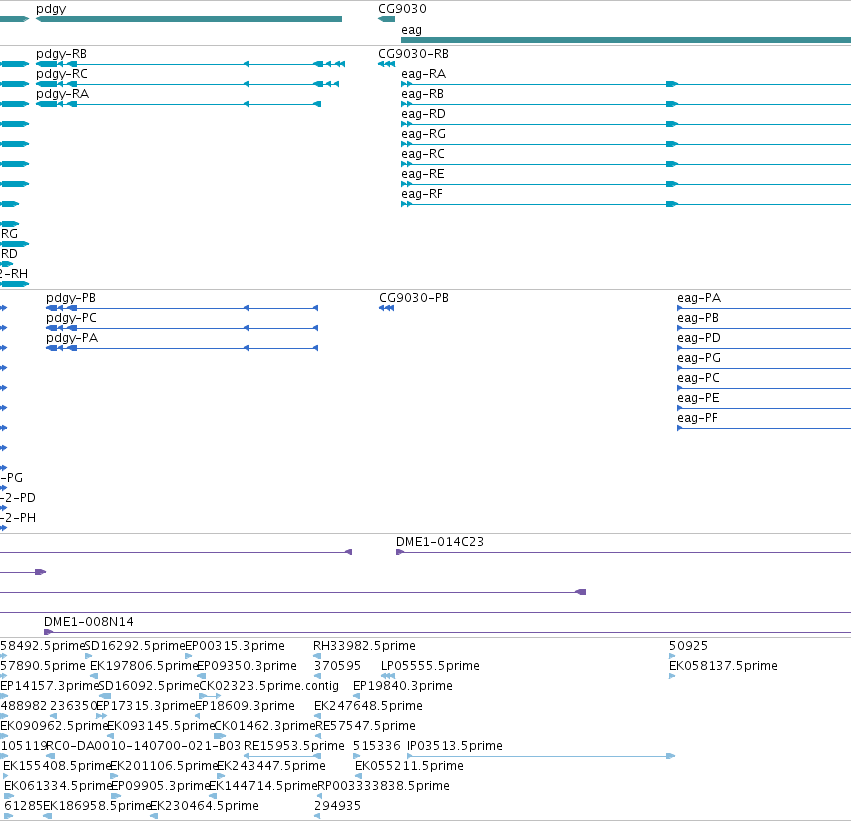Select the eag-PB protein label
Viewport: 851px width, 821px height.
(x=698, y=318)
